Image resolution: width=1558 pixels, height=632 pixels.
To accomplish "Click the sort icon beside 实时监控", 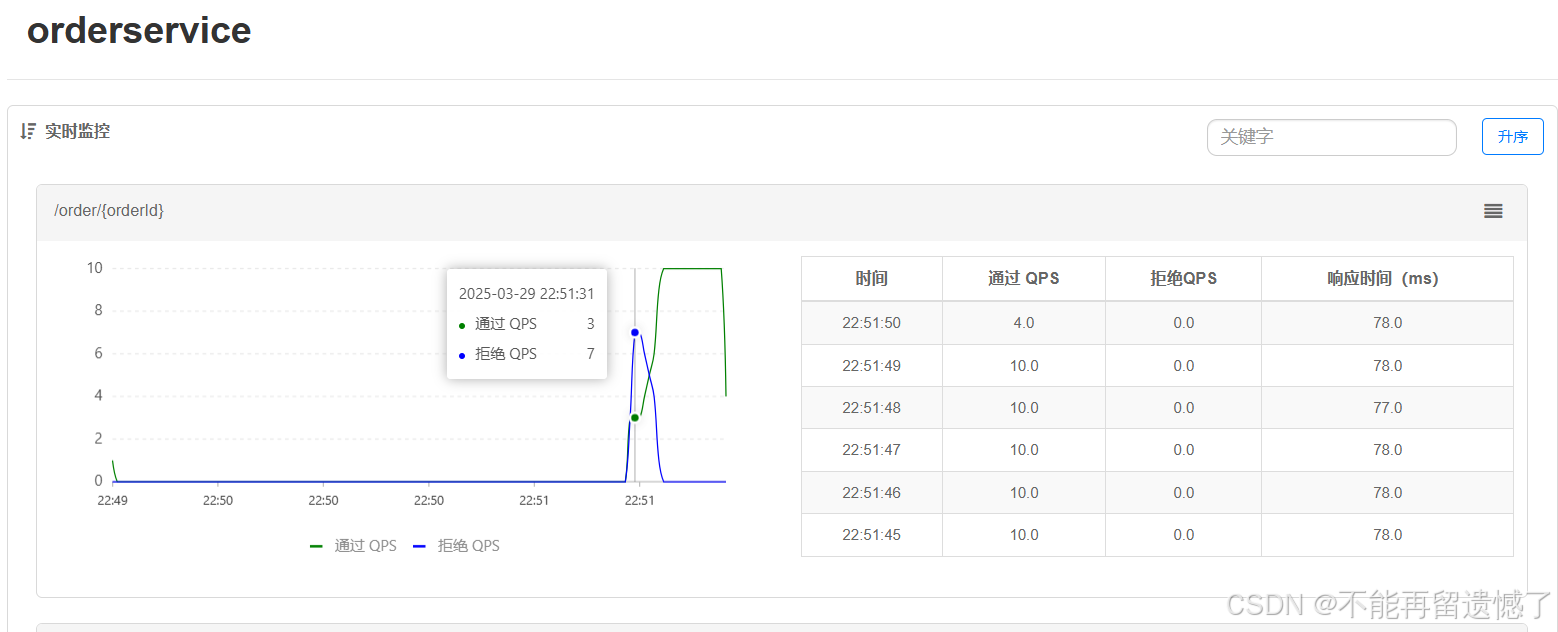I will click(x=28, y=131).
